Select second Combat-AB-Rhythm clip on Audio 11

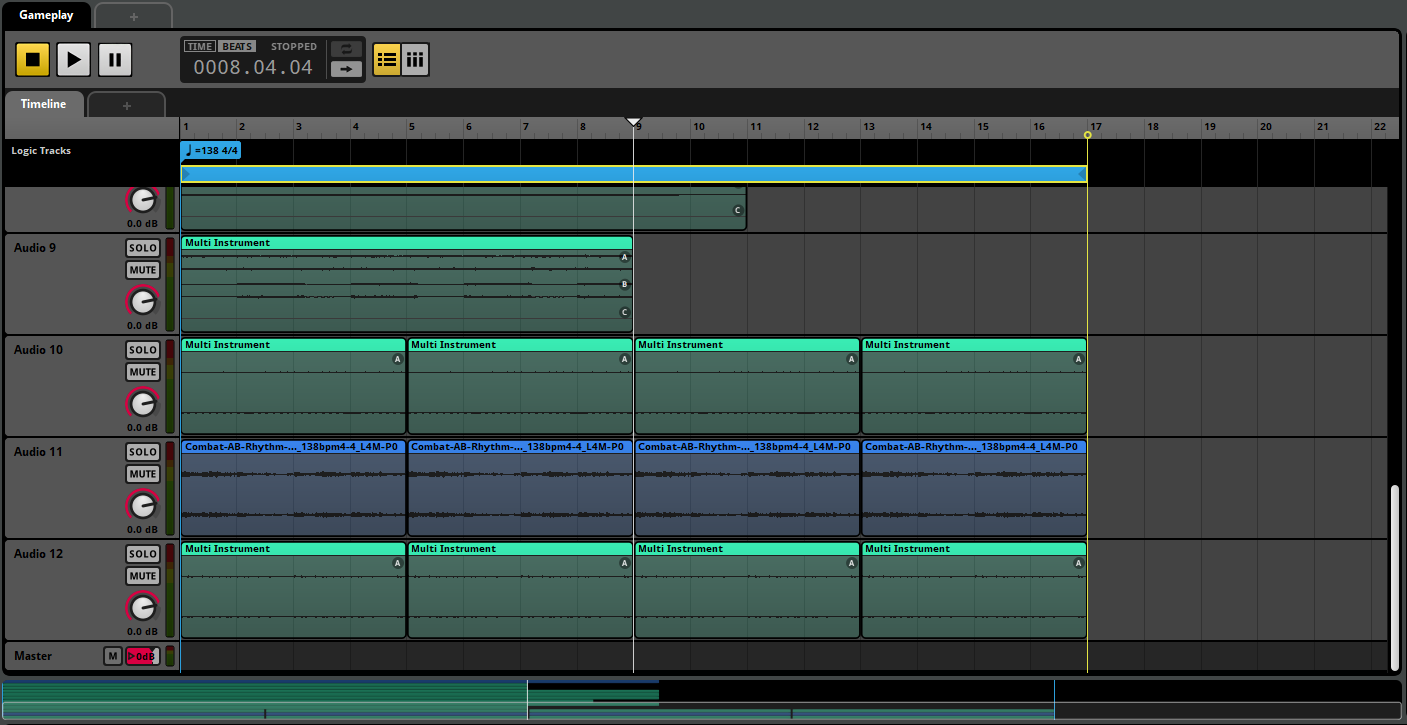pos(520,488)
